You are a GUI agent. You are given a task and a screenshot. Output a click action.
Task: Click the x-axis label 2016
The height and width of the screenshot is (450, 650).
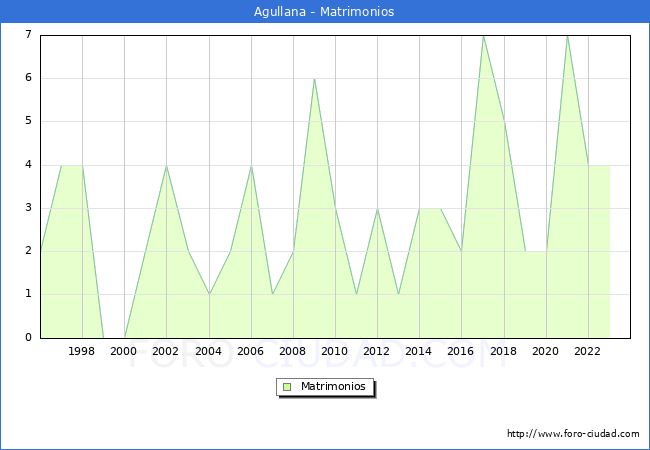coord(461,351)
